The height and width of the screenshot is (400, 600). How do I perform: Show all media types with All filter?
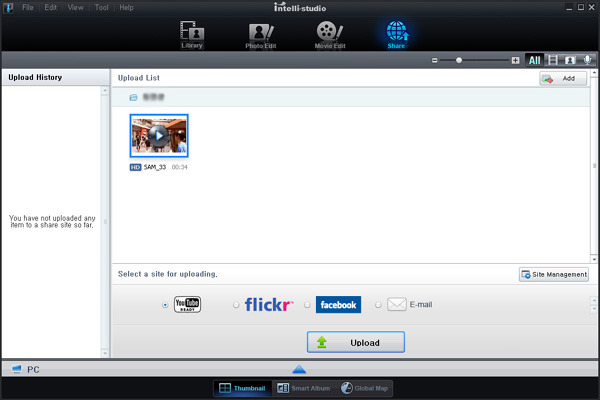point(535,60)
